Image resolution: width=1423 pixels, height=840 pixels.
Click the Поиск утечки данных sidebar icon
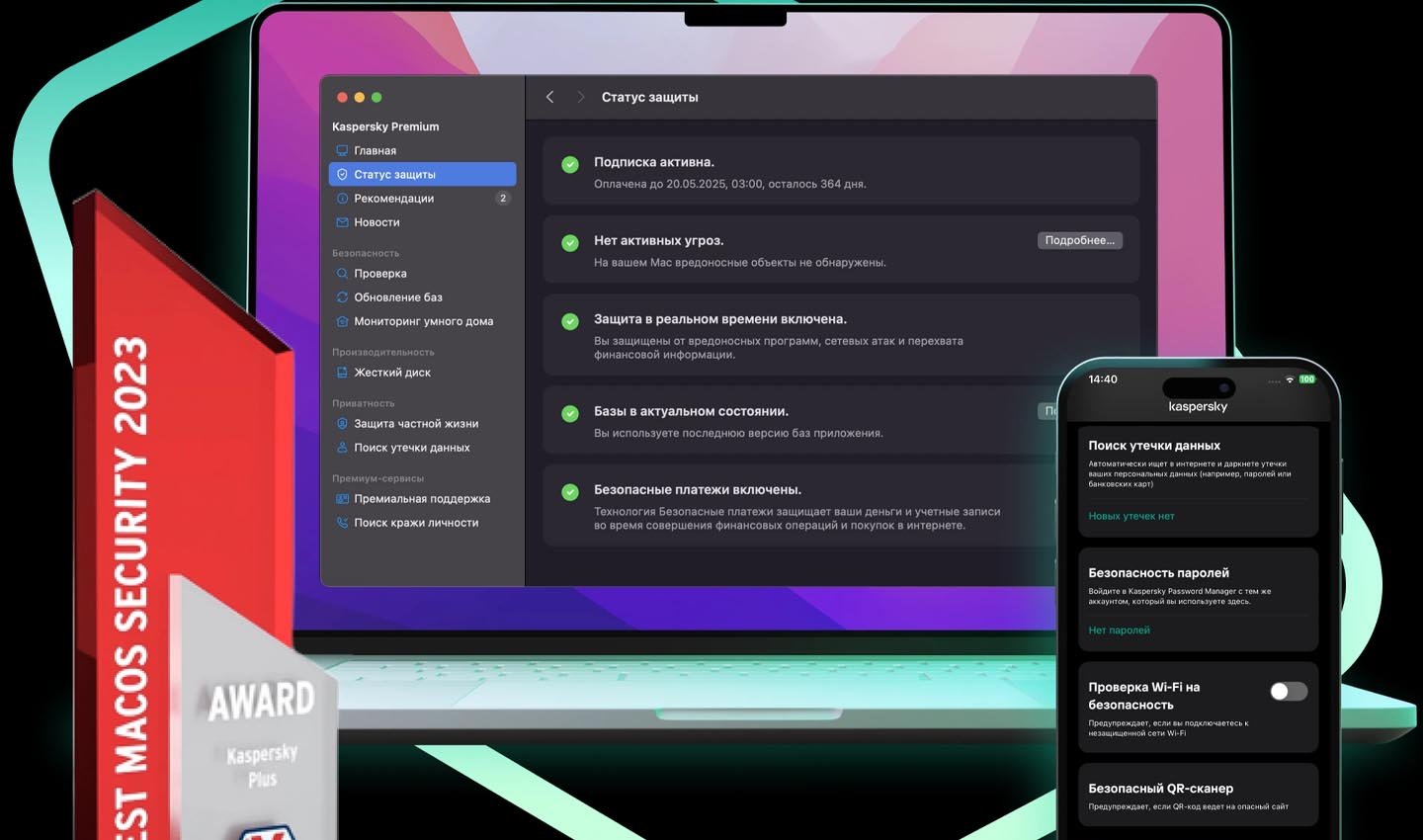342,448
